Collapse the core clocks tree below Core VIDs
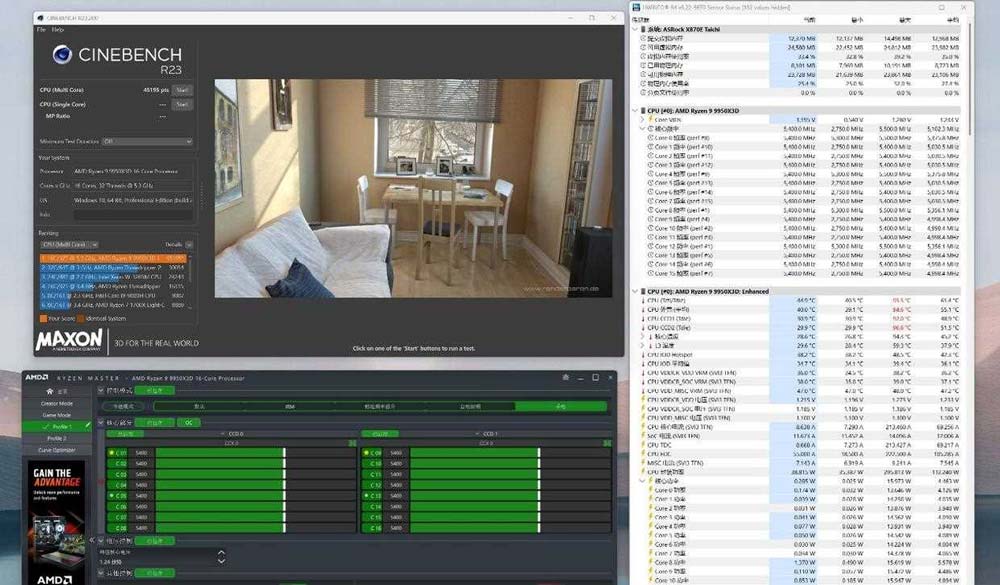Screen dimensions: 1000x585 click(643, 128)
